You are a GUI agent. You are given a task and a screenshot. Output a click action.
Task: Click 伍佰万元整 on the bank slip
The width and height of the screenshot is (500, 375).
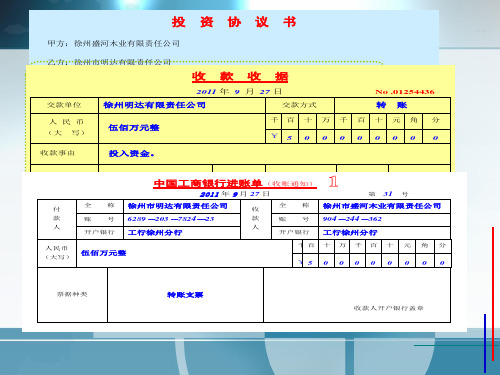point(104,253)
